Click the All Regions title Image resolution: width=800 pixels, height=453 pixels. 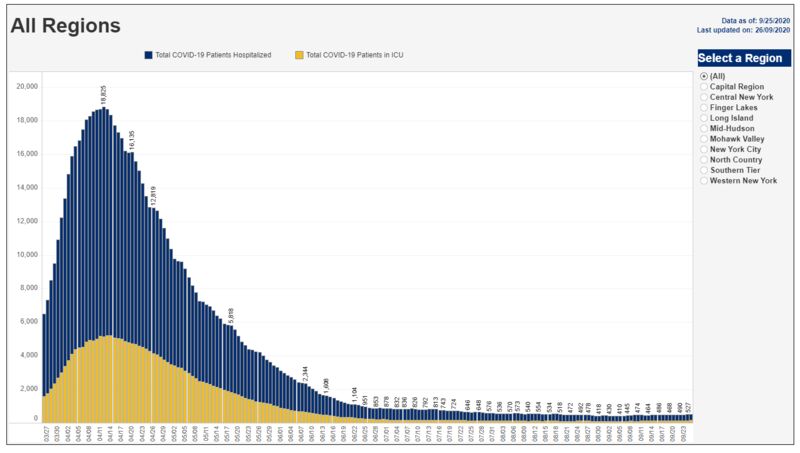coord(65,26)
